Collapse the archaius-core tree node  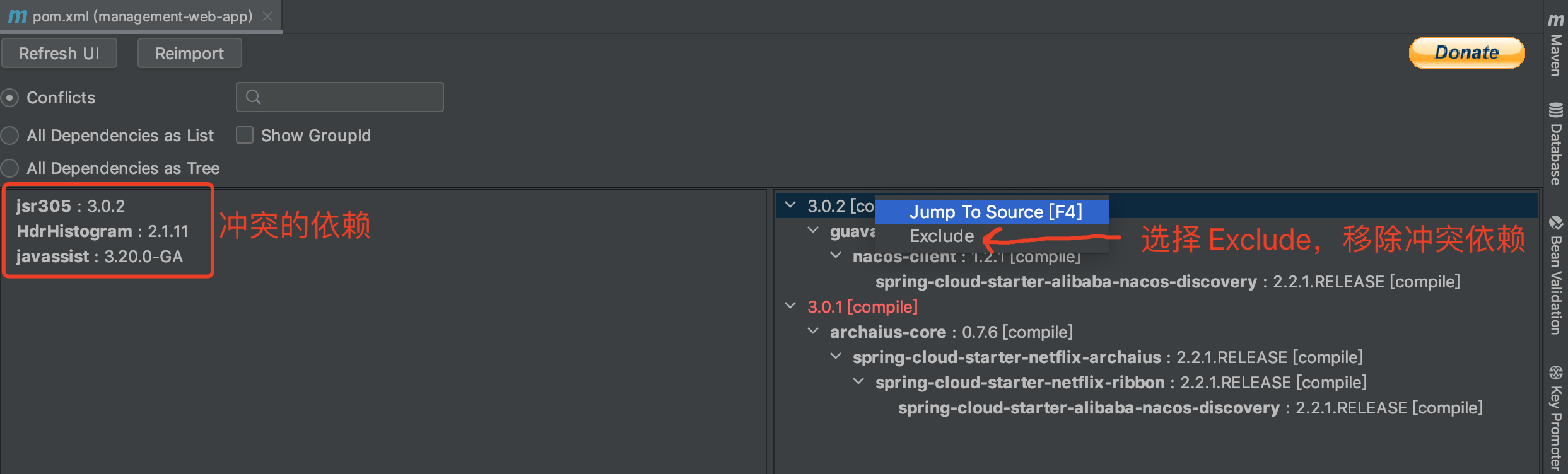point(813,331)
